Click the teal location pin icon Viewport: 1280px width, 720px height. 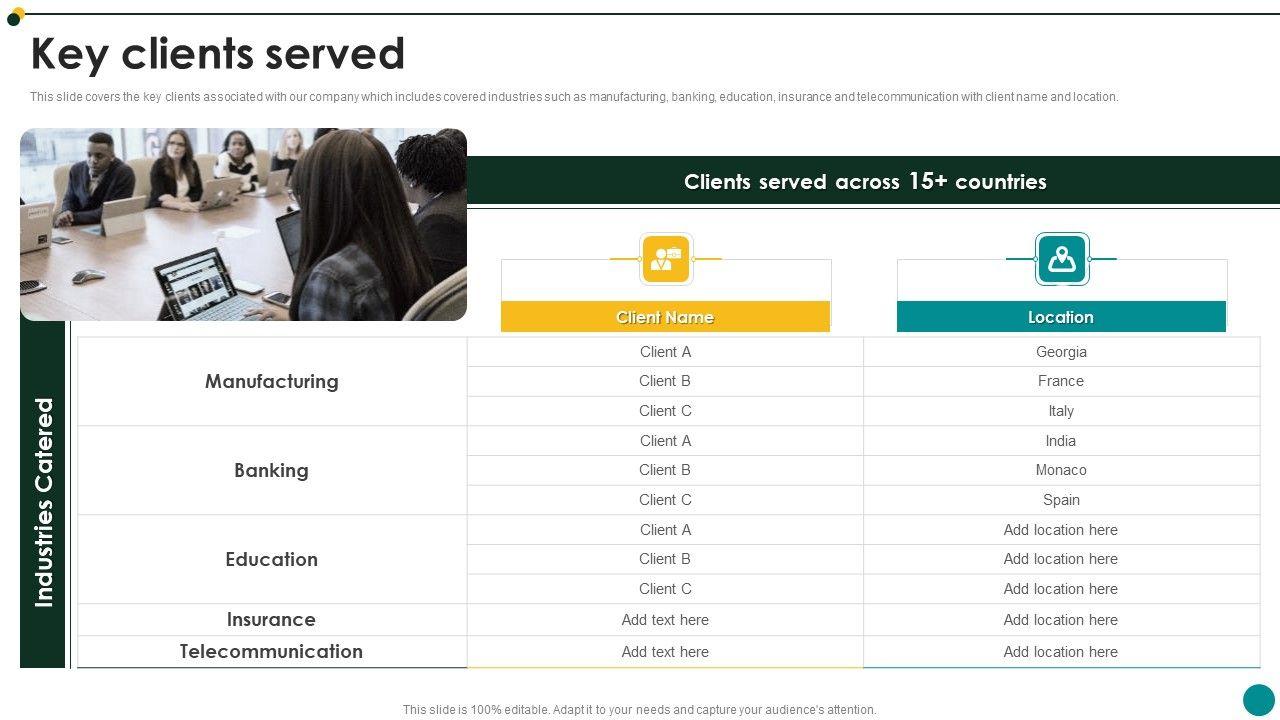(x=1061, y=259)
